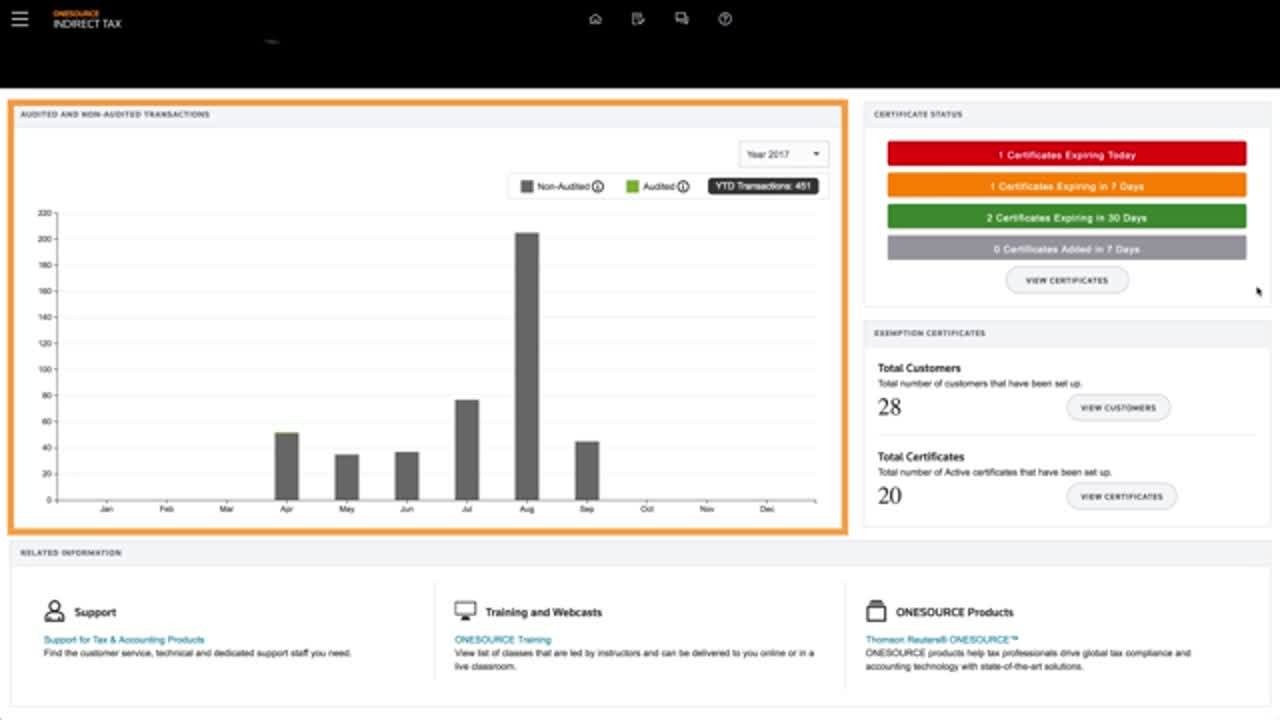
Task: Open Support for Tax & Accounting Products link
Action: [x=124, y=639]
